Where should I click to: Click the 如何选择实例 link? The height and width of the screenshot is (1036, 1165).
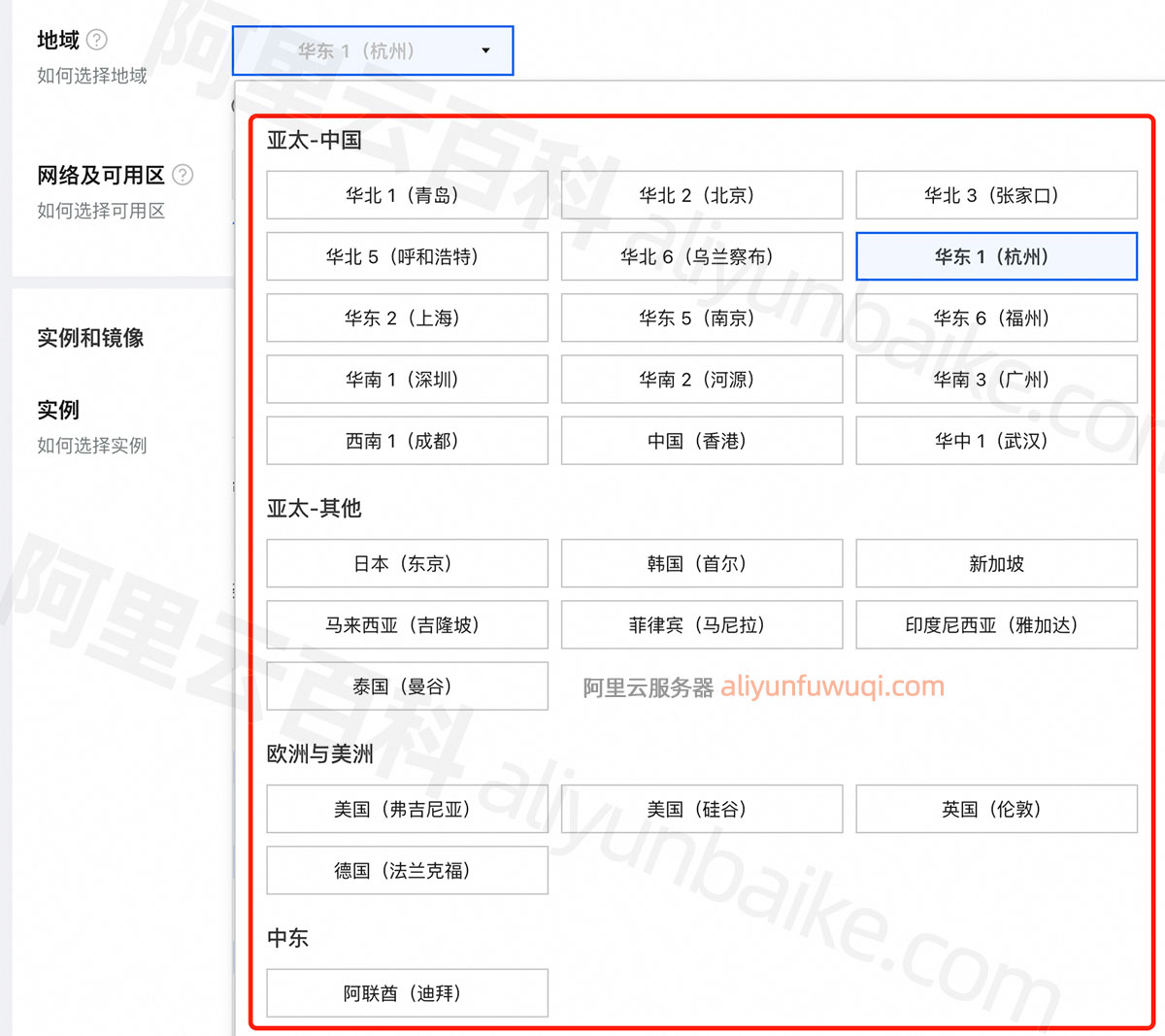(92, 446)
